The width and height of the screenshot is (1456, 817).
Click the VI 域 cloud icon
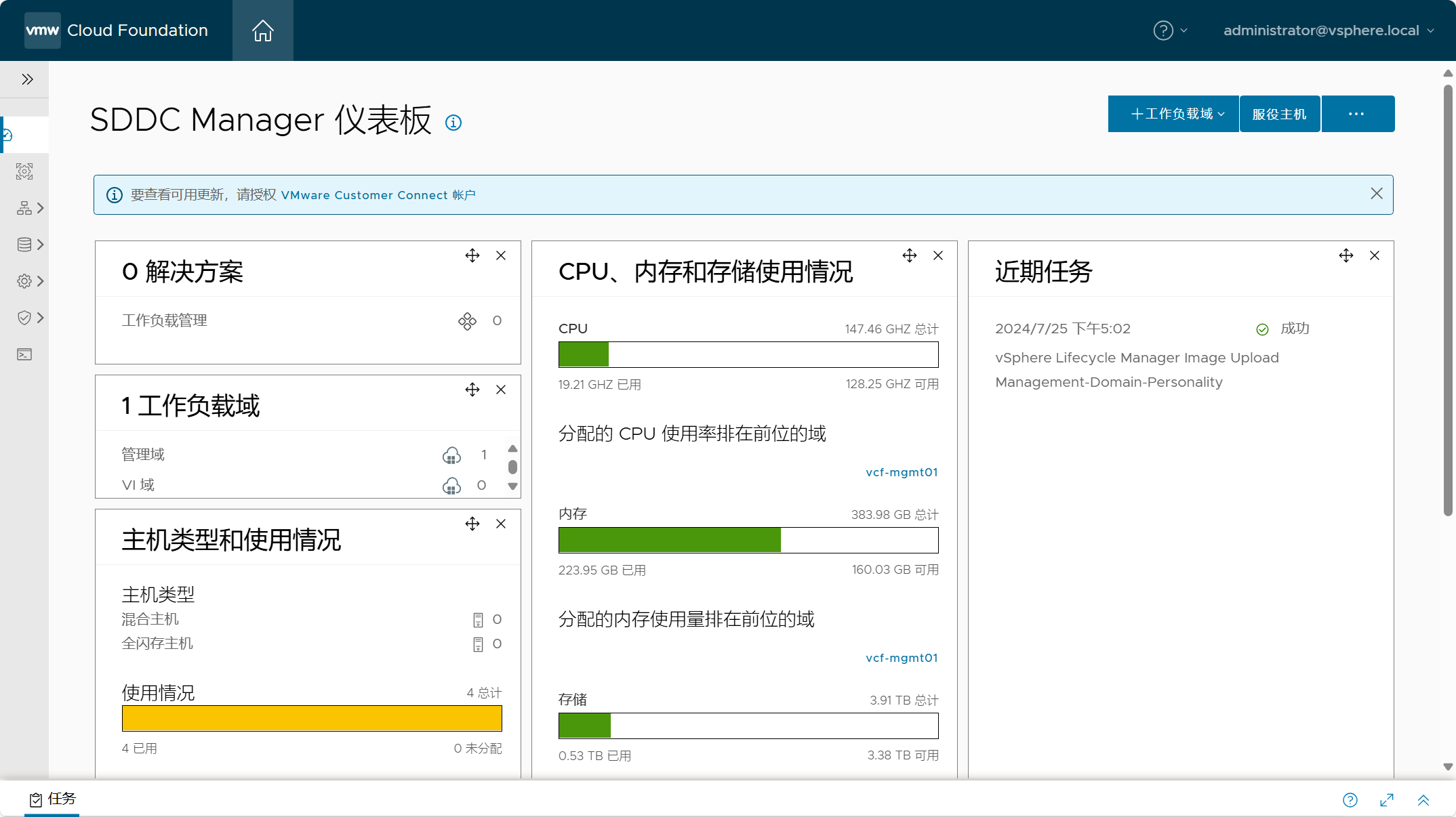451,486
